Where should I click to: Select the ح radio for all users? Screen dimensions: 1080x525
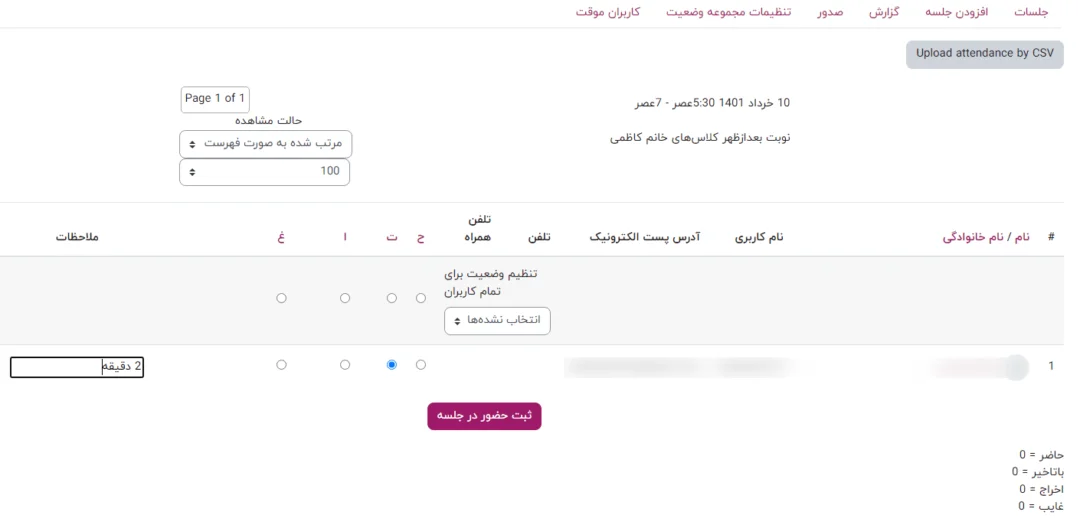pyautogui.click(x=421, y=298)
